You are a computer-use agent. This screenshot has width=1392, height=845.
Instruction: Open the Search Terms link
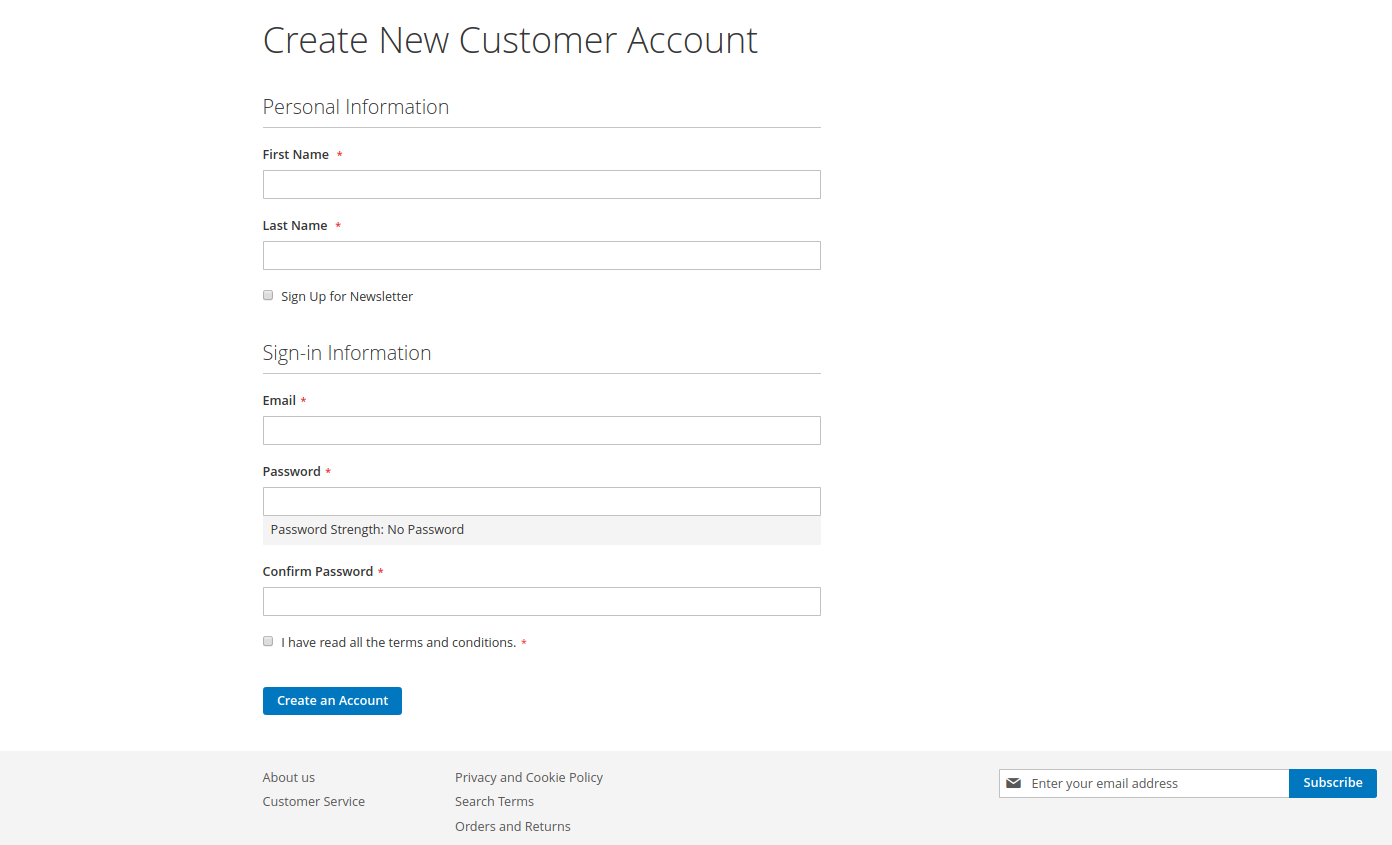coord(494,801)
